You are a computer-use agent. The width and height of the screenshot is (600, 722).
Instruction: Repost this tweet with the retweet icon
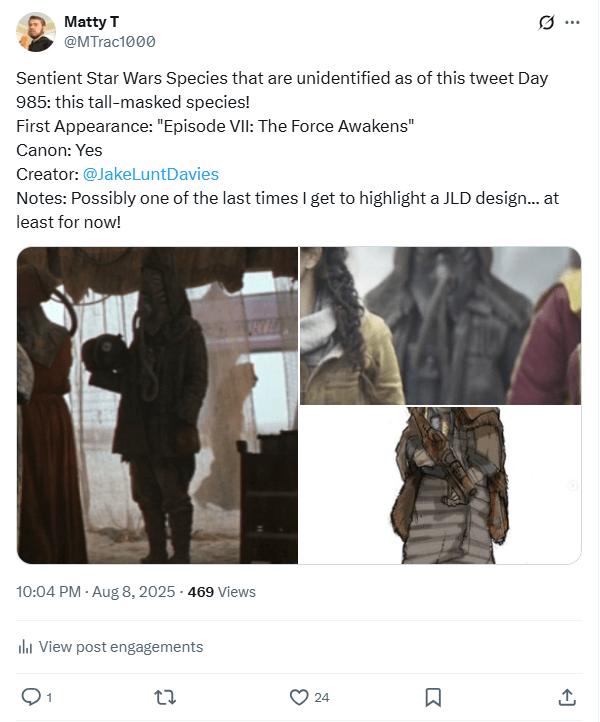pos(164,697)
